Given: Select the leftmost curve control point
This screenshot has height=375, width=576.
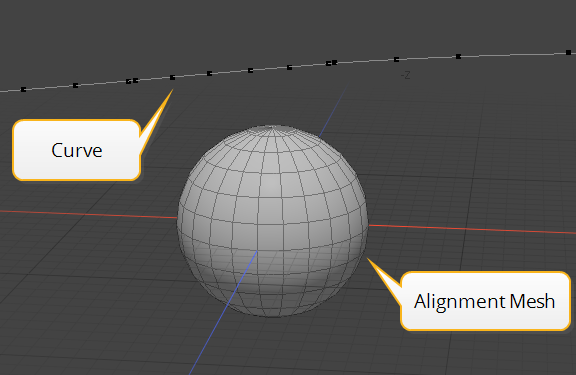Looking at the screenshot, I should pos(24,89).
